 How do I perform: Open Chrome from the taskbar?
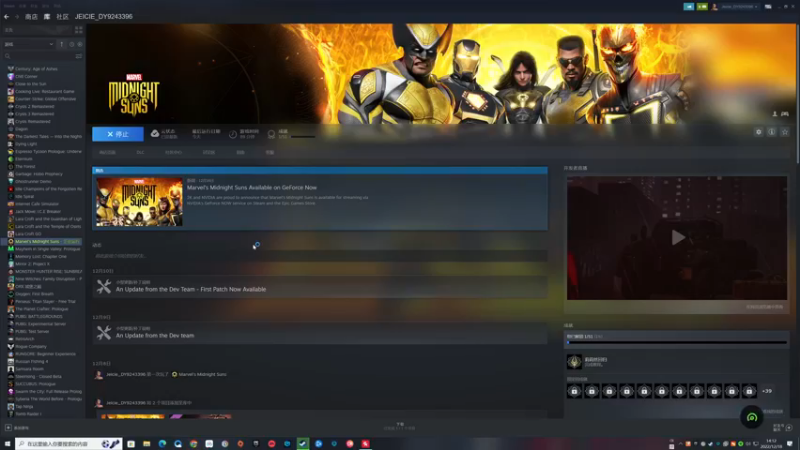(x=193, y=444)
